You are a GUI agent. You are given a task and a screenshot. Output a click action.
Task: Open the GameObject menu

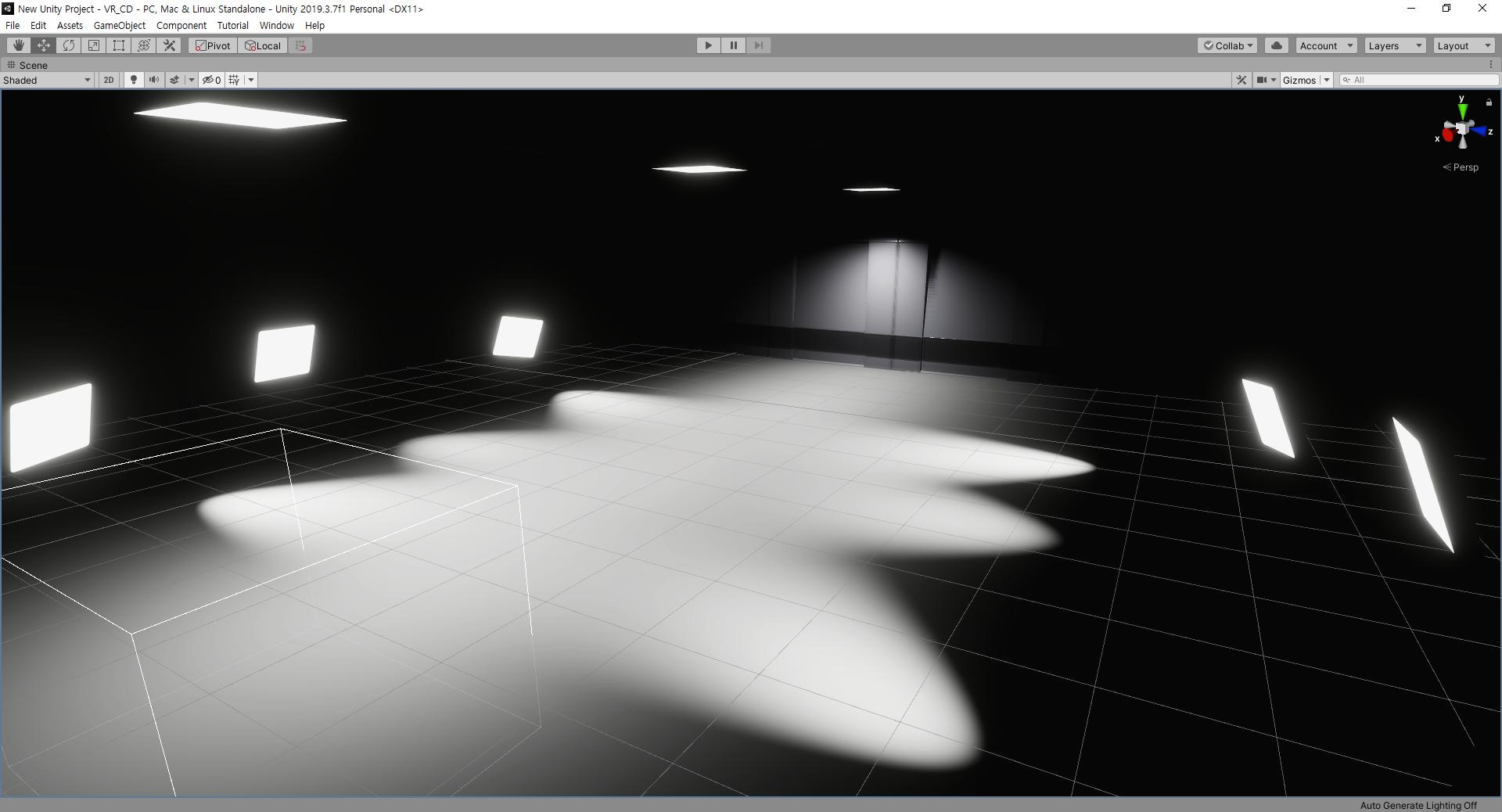pyautogui.click(x=120, y=25)
